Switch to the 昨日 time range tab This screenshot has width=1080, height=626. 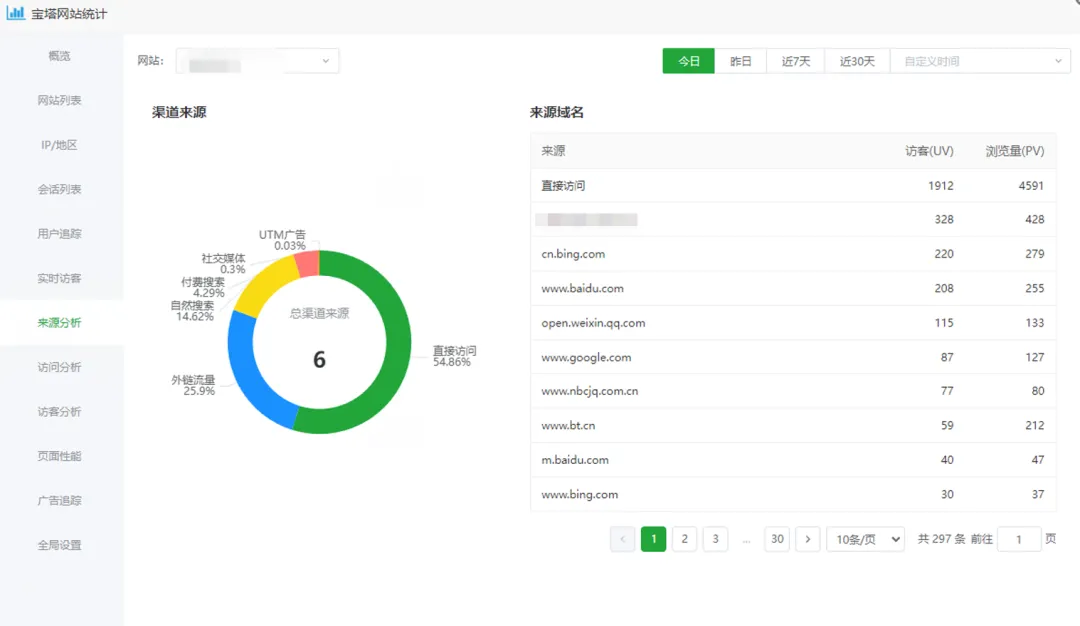740,61
